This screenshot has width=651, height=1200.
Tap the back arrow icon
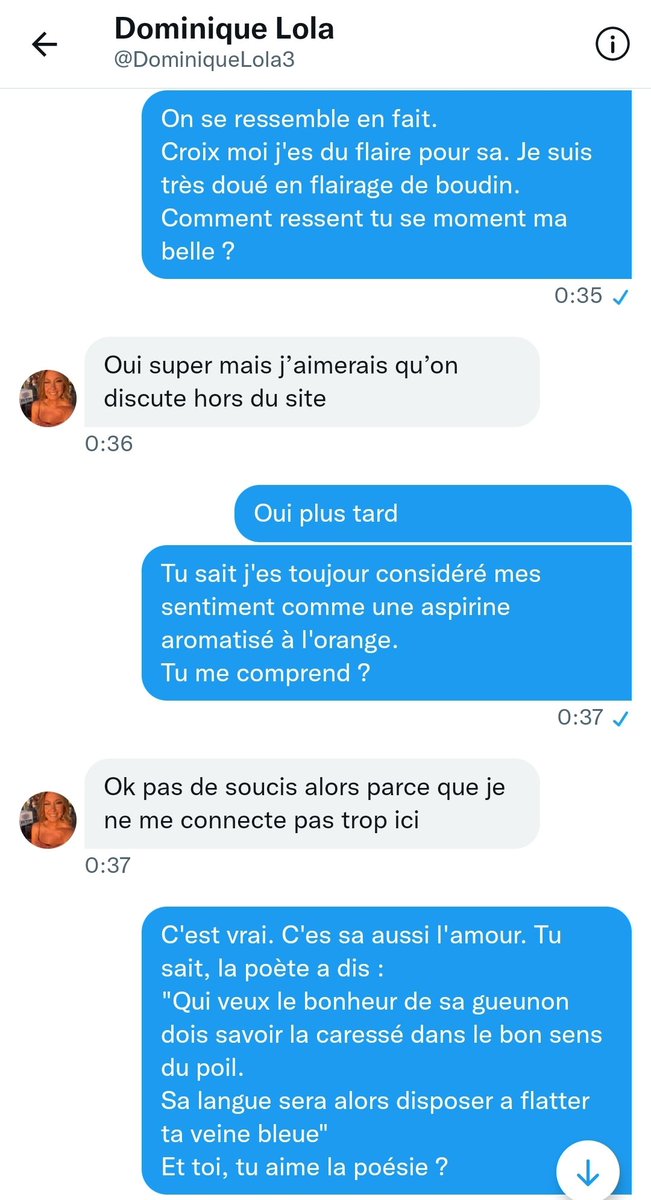[x=45, y=45]
